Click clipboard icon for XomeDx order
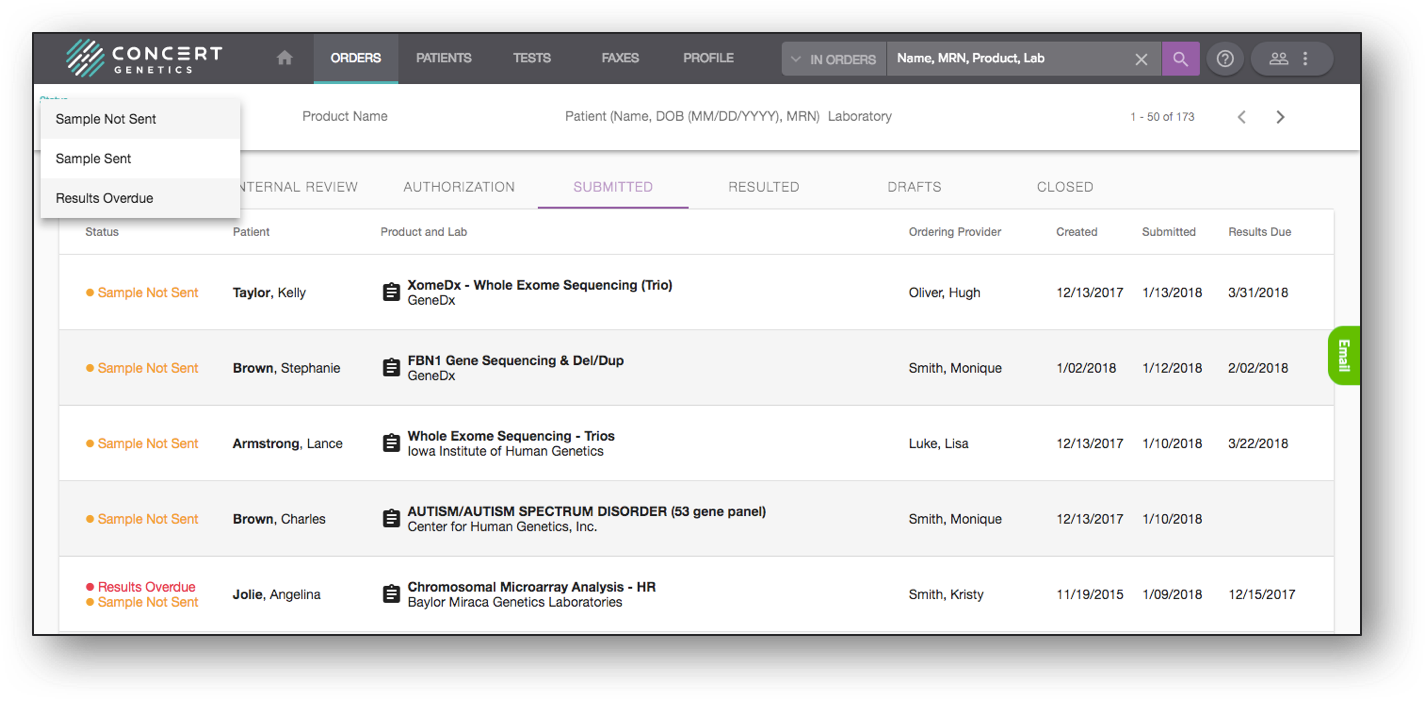The image size is (1427, 701). click(392, 292)
